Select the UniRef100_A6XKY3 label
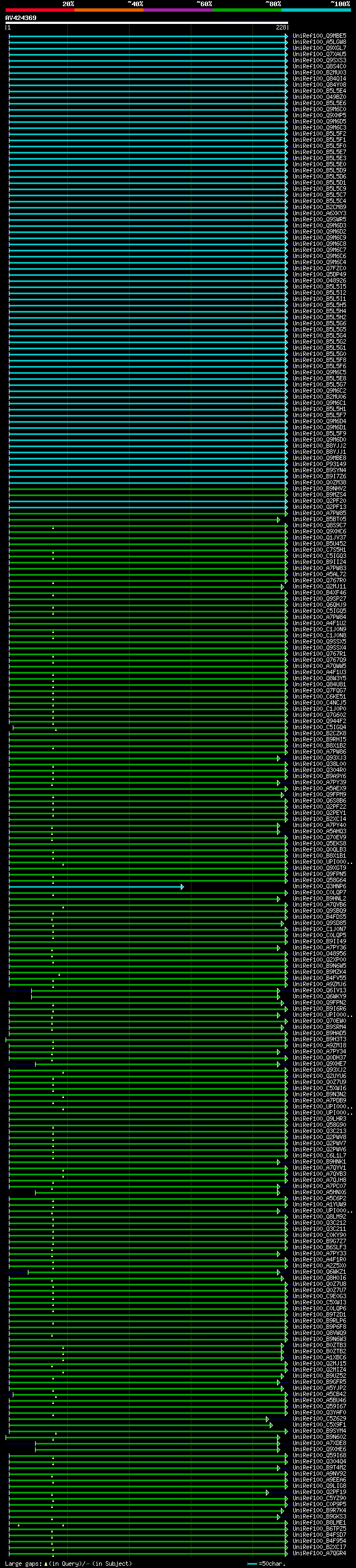This screenshot has width=356, height=1568. pyautogui.click(x=319, y=213)
